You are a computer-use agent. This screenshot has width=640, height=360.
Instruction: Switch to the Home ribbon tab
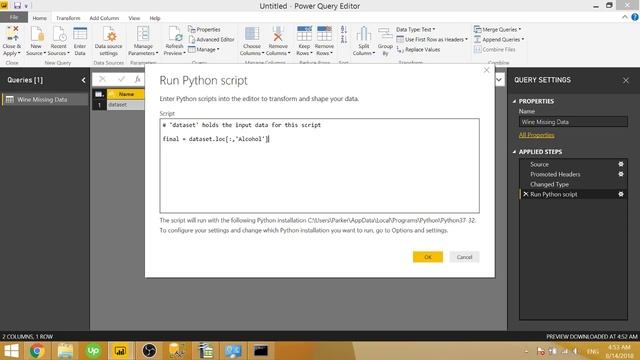(x=40, y=18)
